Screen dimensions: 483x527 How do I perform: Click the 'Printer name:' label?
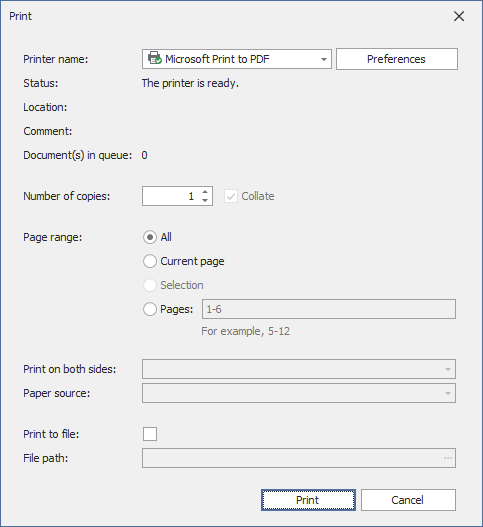[x=55, y=59]
